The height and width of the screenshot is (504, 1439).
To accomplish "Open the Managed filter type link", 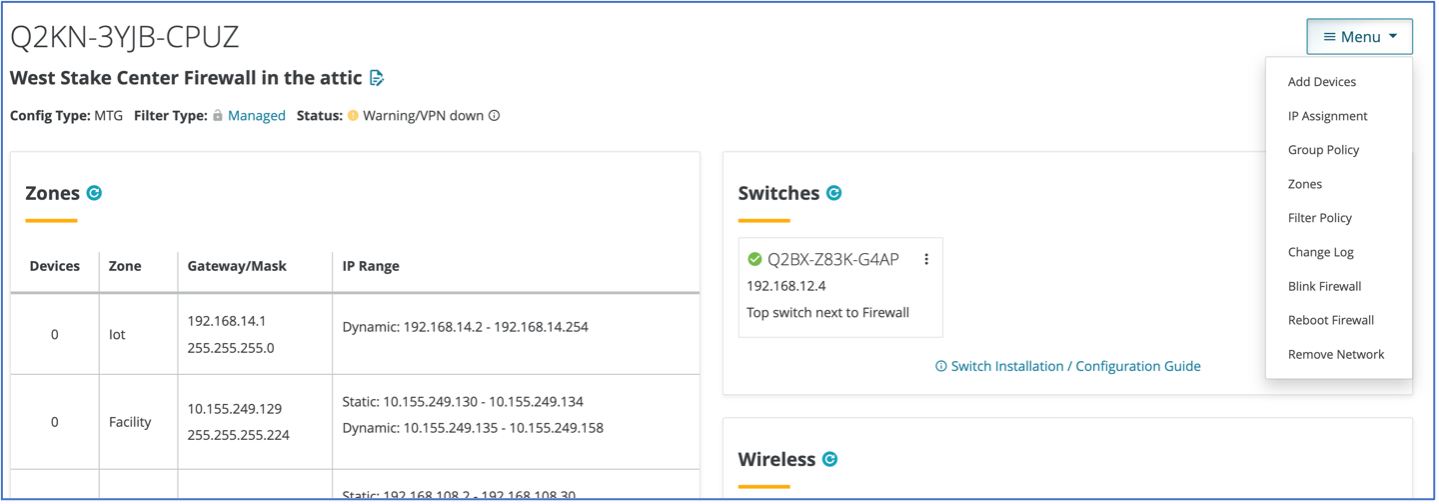I will point(257,116).
